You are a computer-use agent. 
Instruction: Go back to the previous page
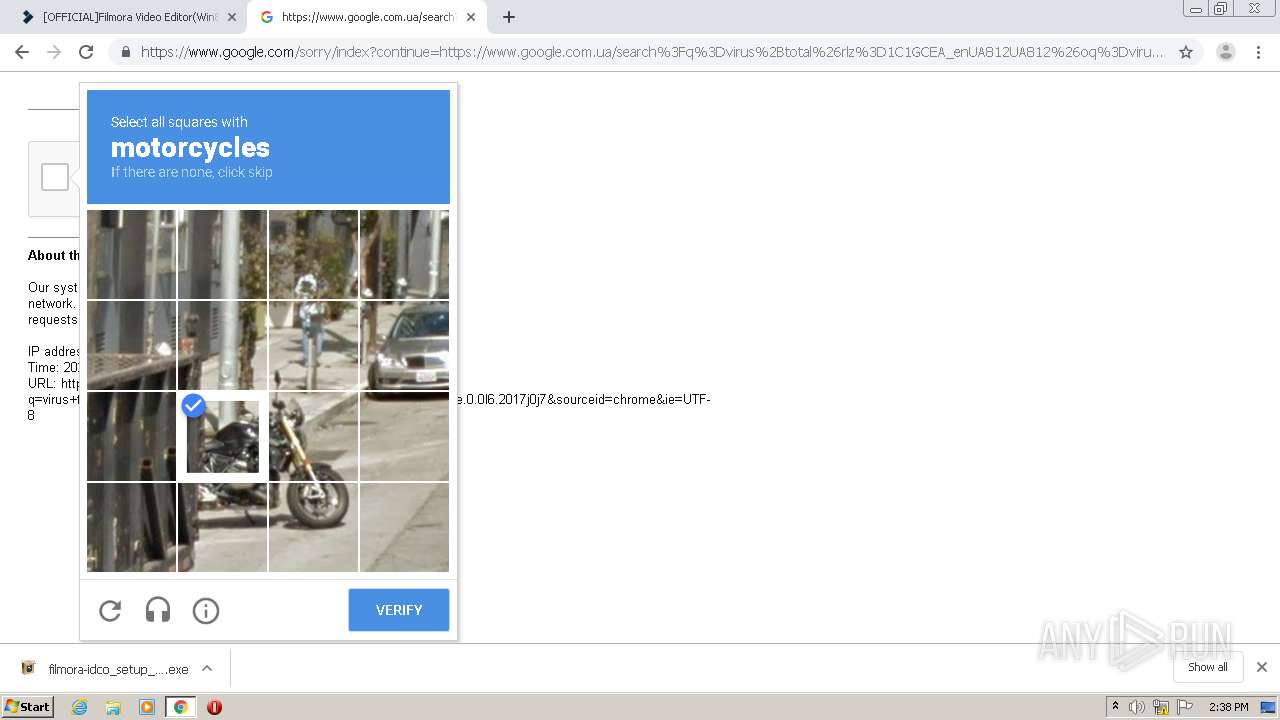22,52
